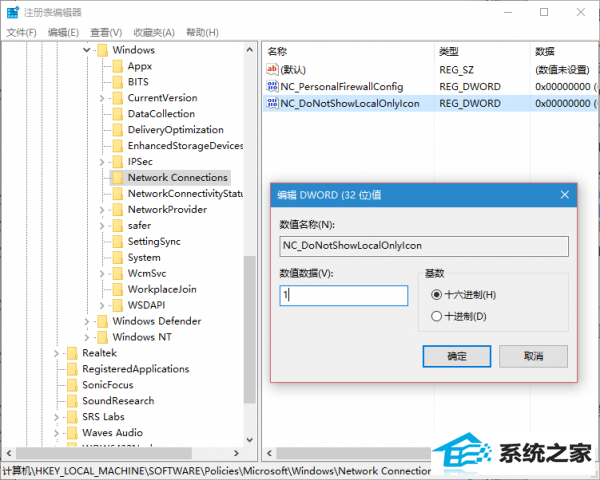Viewport: 600px width, 480px height.
Task: Expand the safer tree node
Action: click(102, 226)
